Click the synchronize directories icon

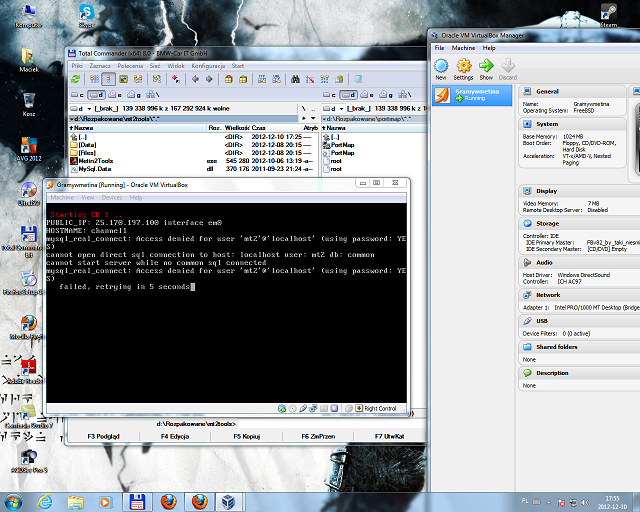click(x=324, y=79)
